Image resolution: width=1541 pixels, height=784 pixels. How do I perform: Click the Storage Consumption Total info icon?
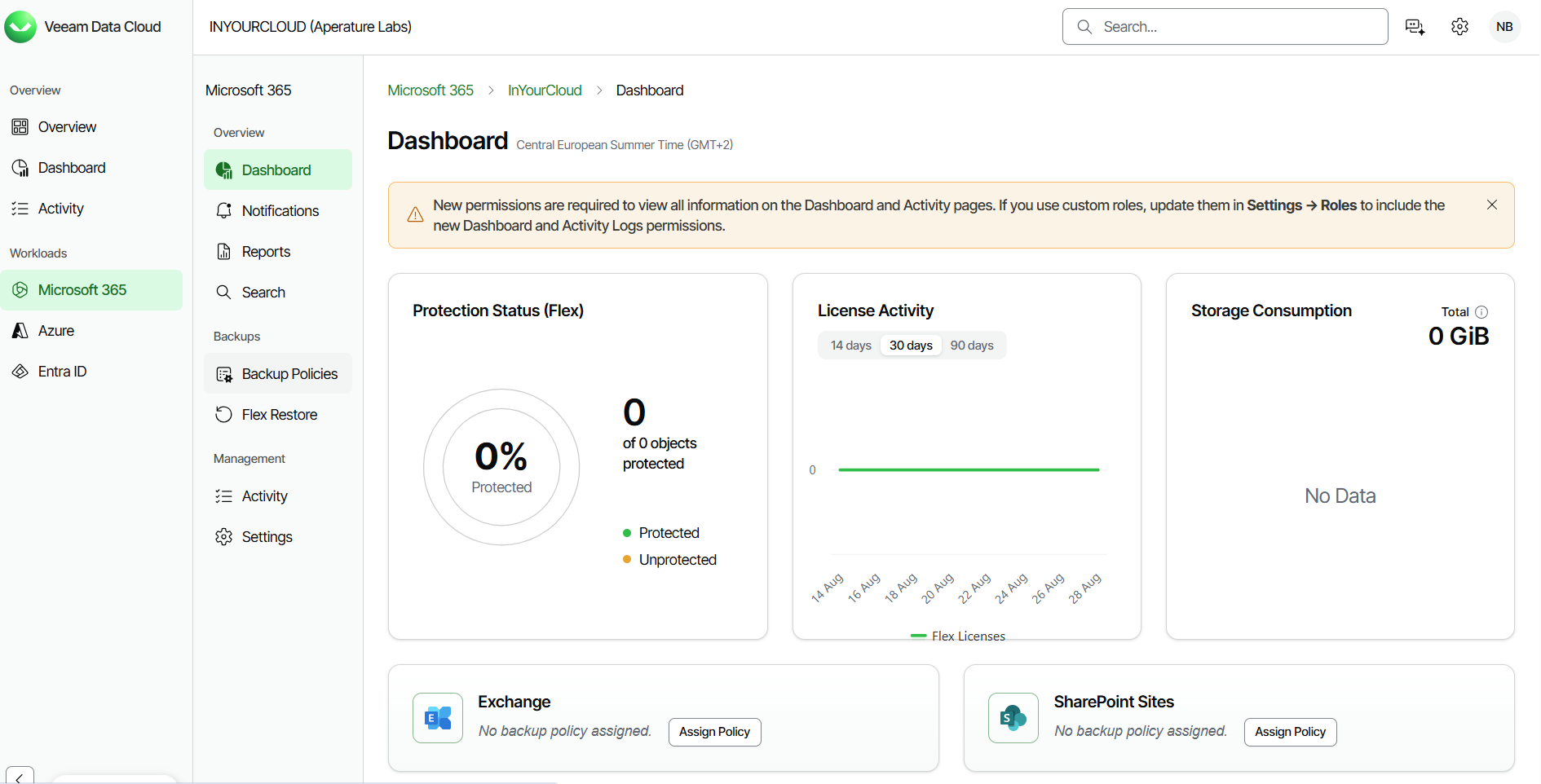[1481, 312]
